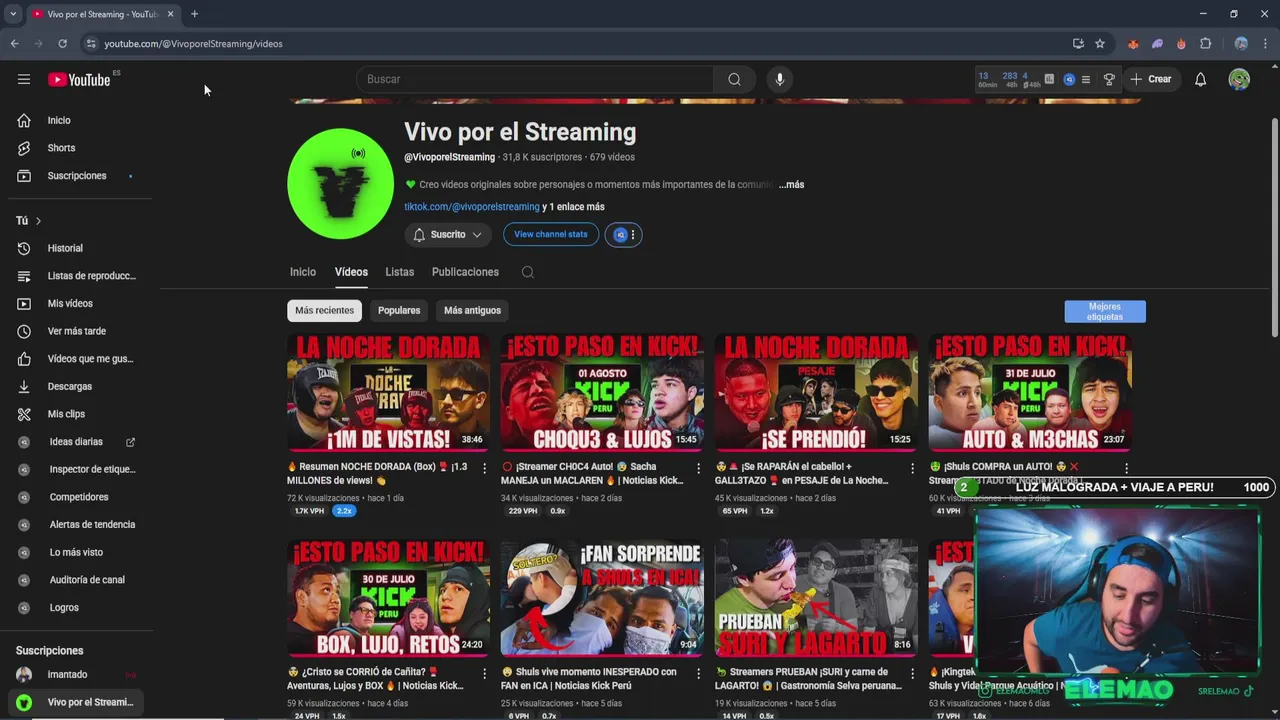Filter videos by Más recientes
This screenshot has width=1280, height=720.
point(324,310)
